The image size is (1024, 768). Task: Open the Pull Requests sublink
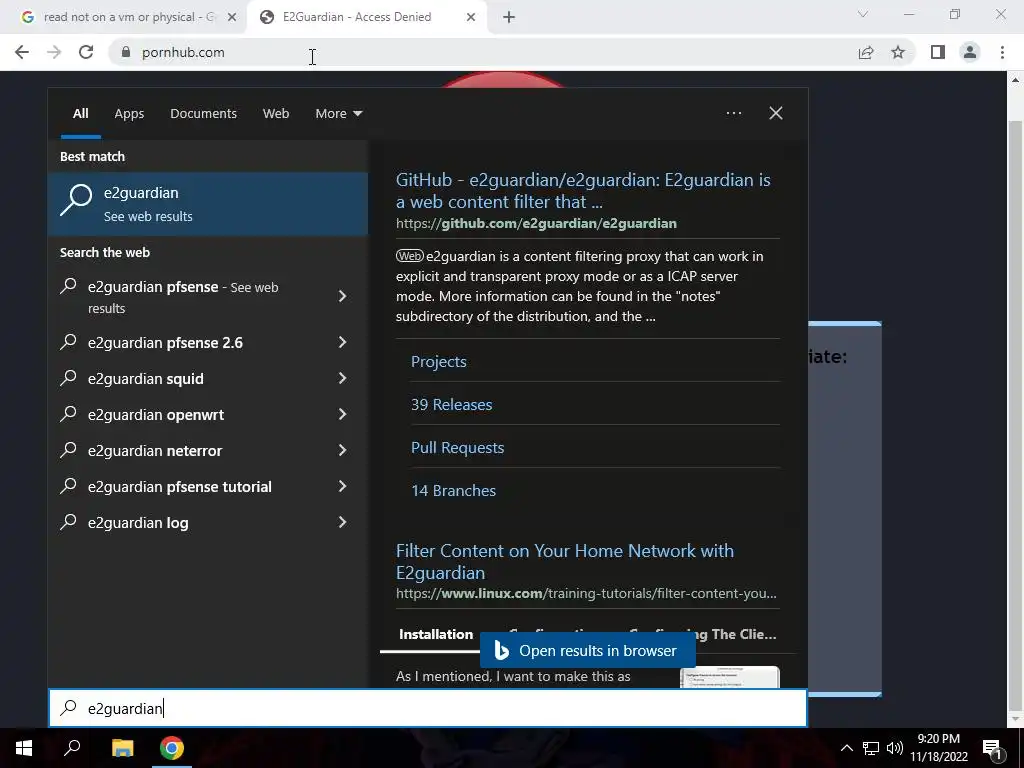pyautogui.click(x=457, y=448)
